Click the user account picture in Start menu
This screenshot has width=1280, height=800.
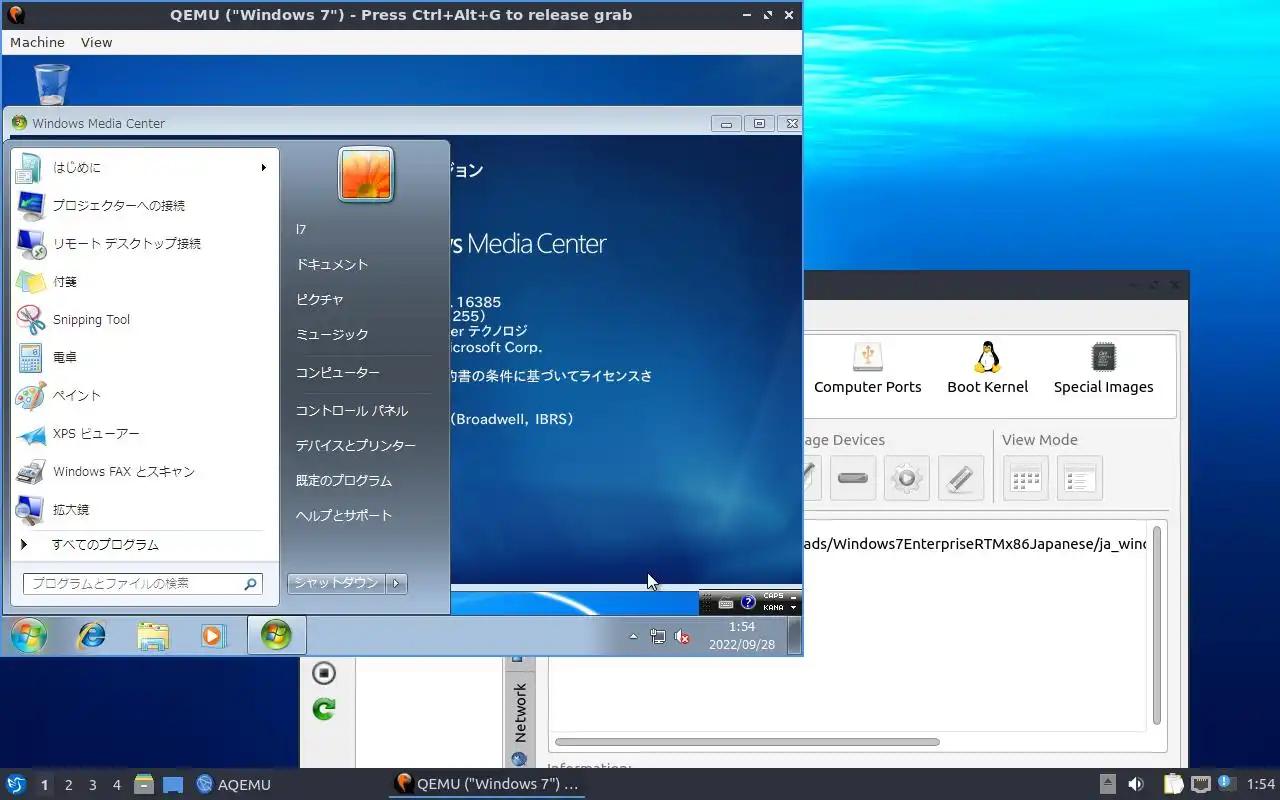[x=366, y=175]
